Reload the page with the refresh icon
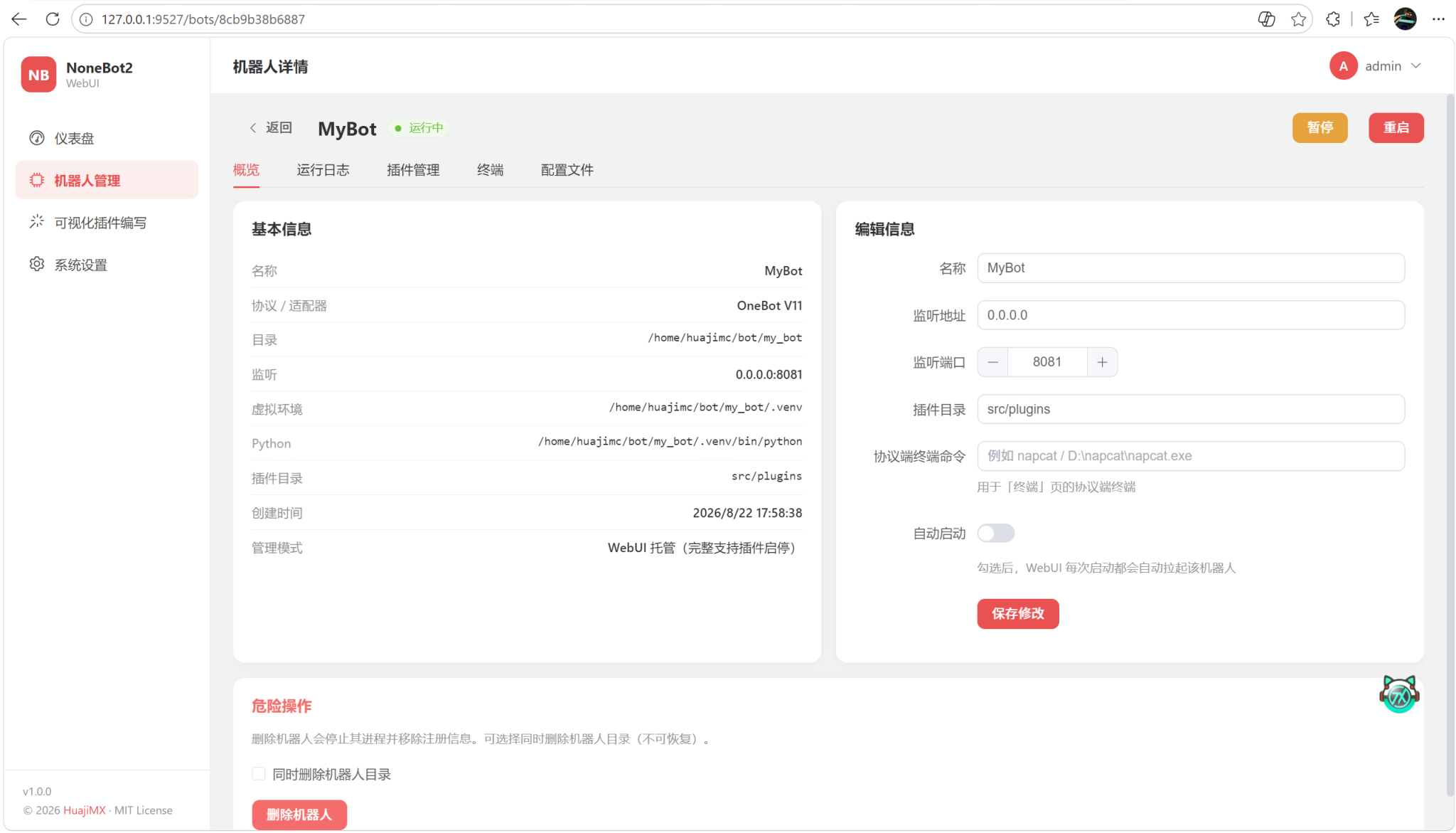This screenshot has width=1456, height=833. click(x=53, y=19)
